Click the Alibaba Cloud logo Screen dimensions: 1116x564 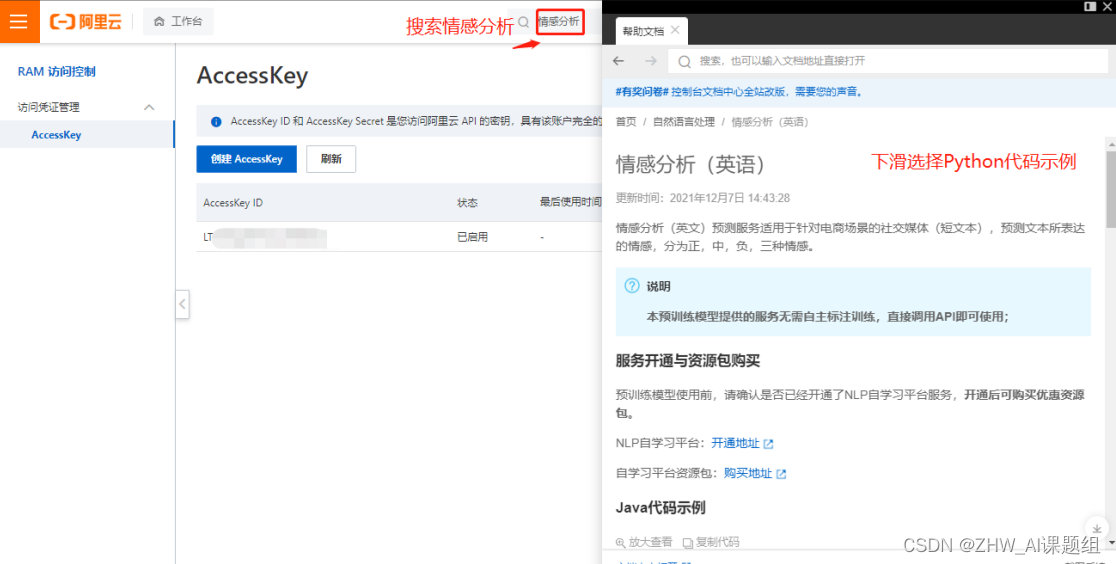click(x=85, y=22)
